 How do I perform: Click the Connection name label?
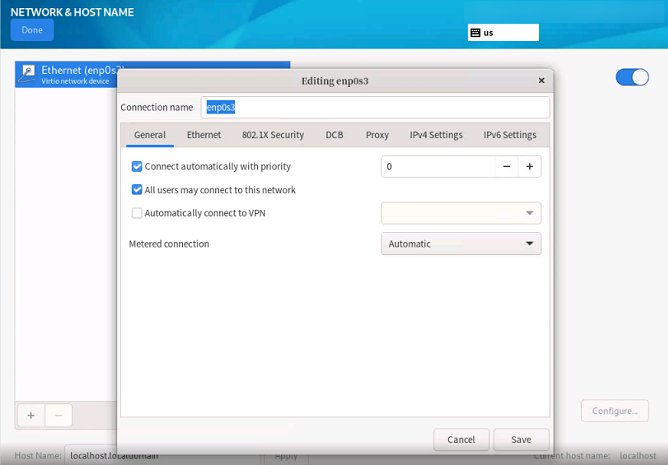tap(156, 107)
